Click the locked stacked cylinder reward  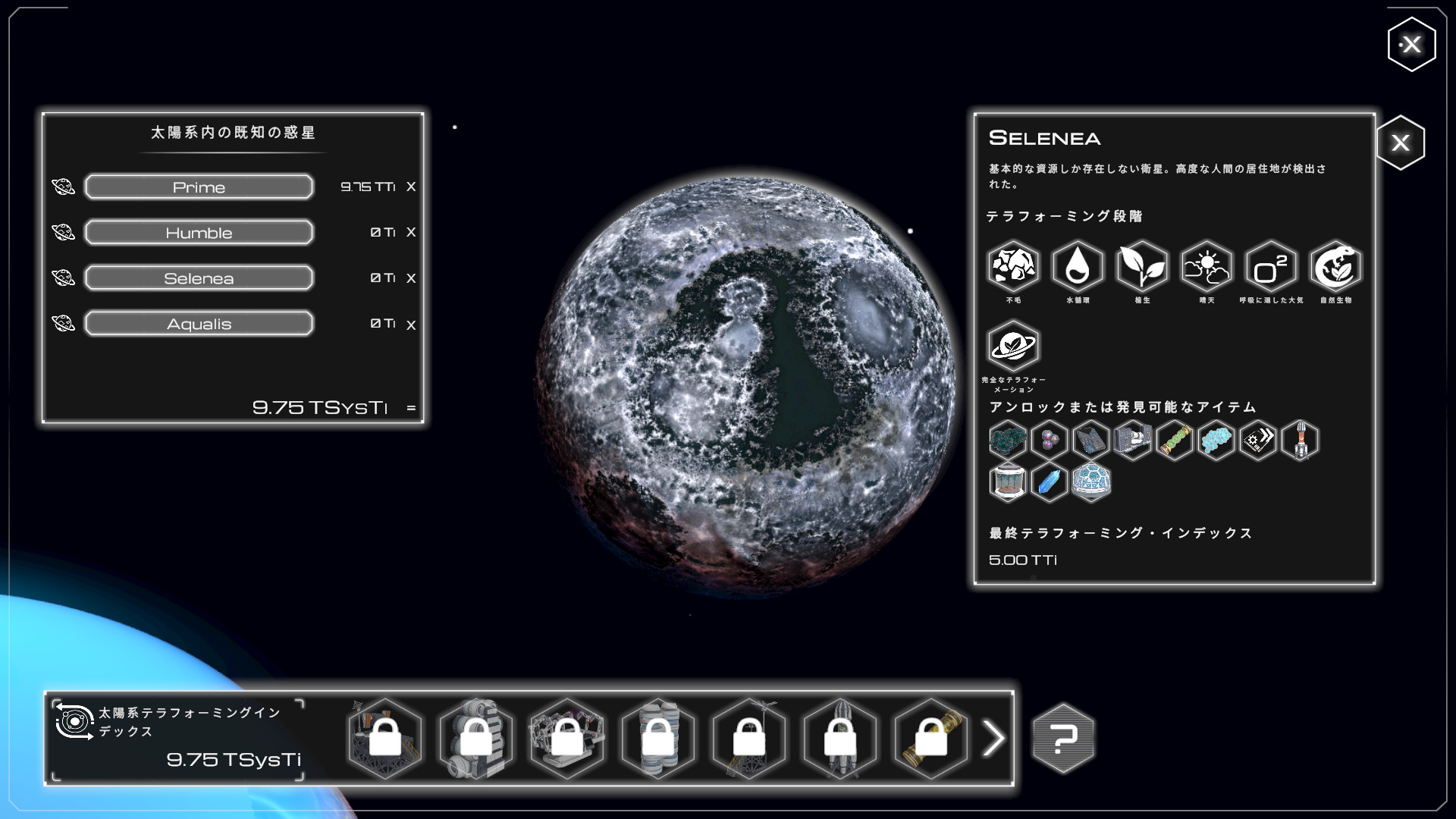(658, 739)
